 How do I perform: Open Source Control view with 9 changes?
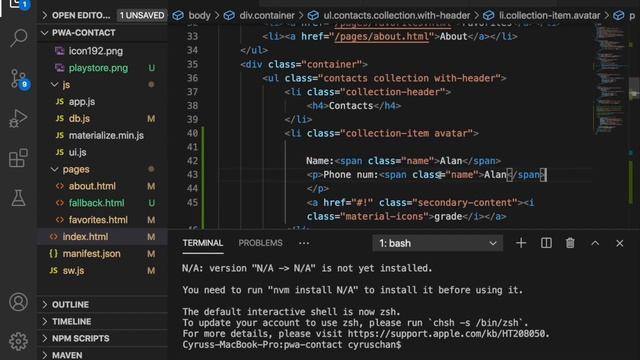coord(19,78)
